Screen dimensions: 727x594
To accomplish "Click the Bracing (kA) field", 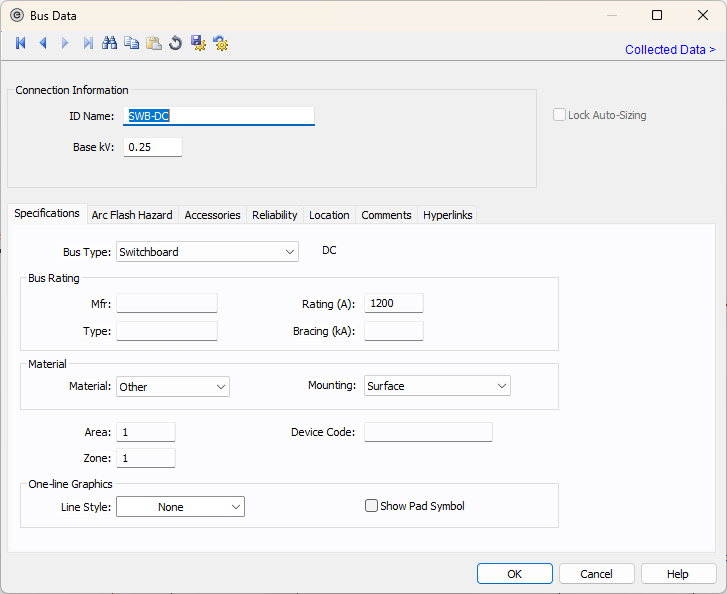I will coord(394,331).
